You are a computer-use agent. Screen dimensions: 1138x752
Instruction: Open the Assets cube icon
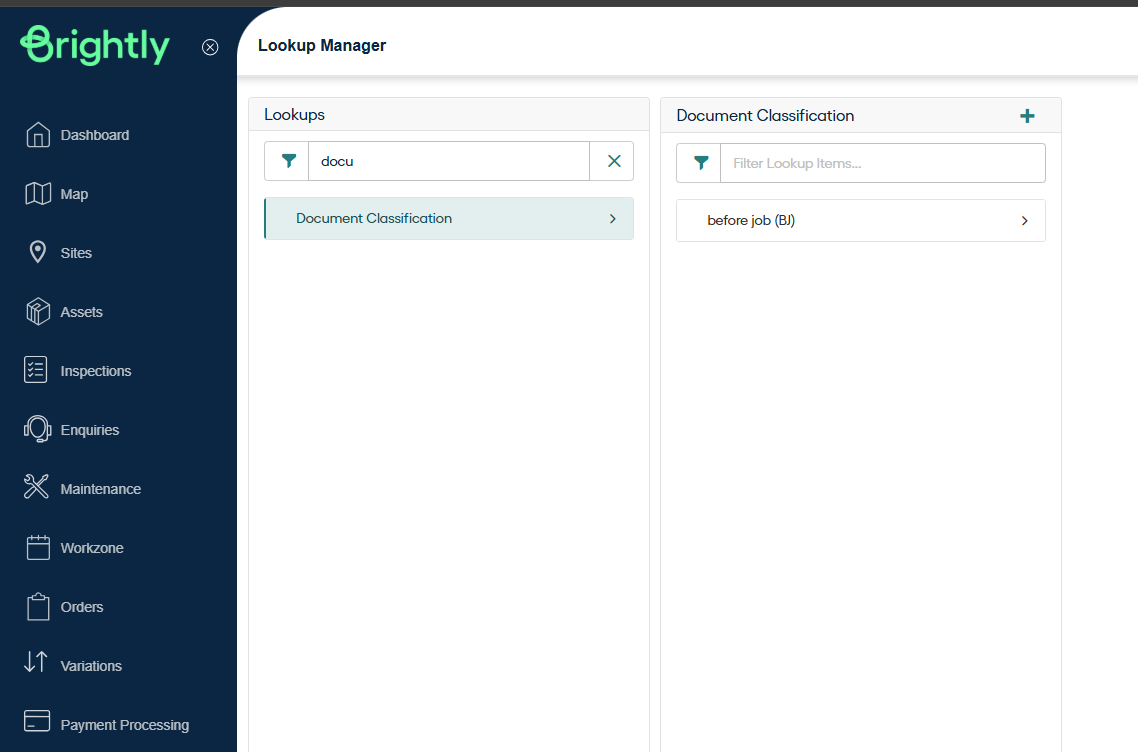point(37,312)
